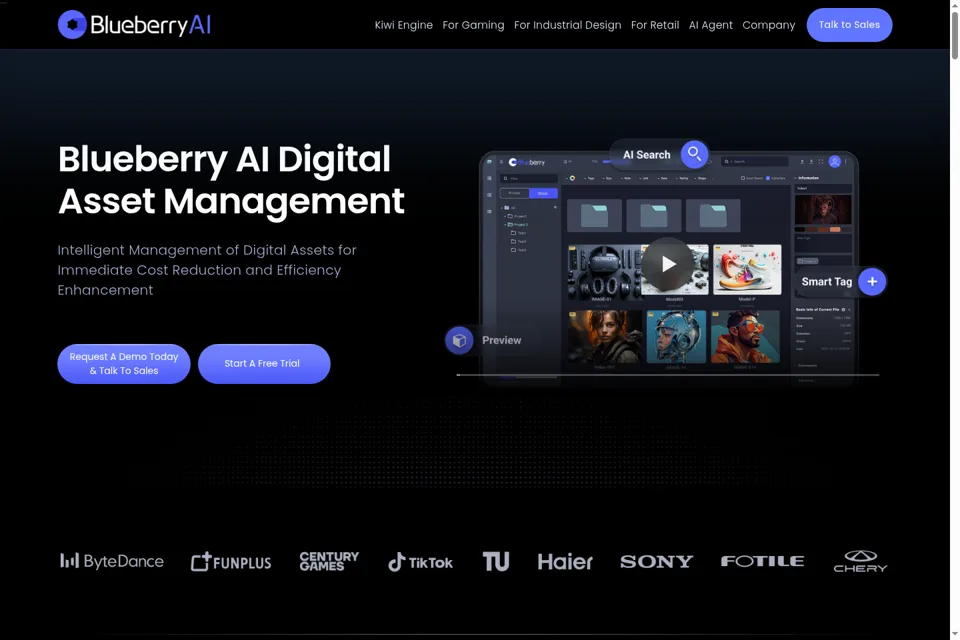Click the Century Games logo
960x640 pixels.
pos(329,561)
